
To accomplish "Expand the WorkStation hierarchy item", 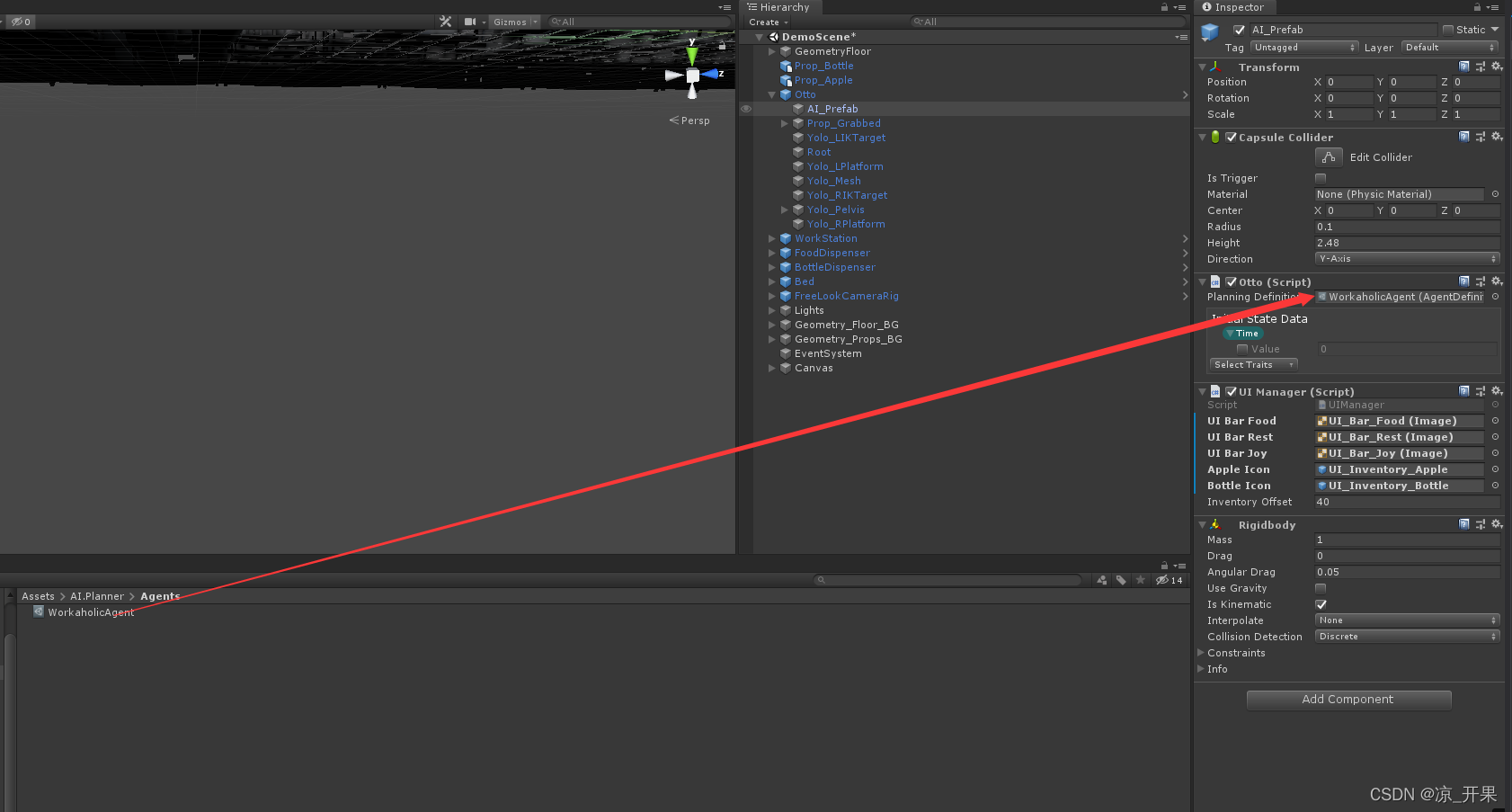I will tap(772, 238).
